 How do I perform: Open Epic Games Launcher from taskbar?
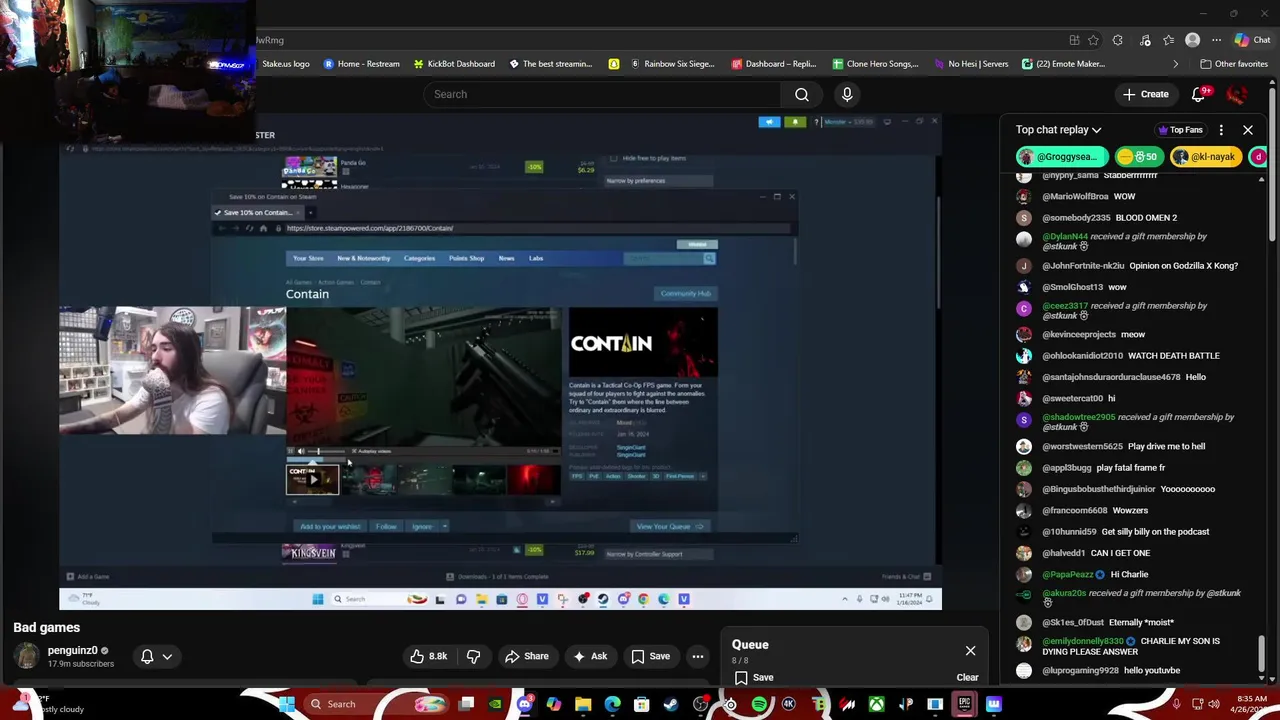pos(964,704)
